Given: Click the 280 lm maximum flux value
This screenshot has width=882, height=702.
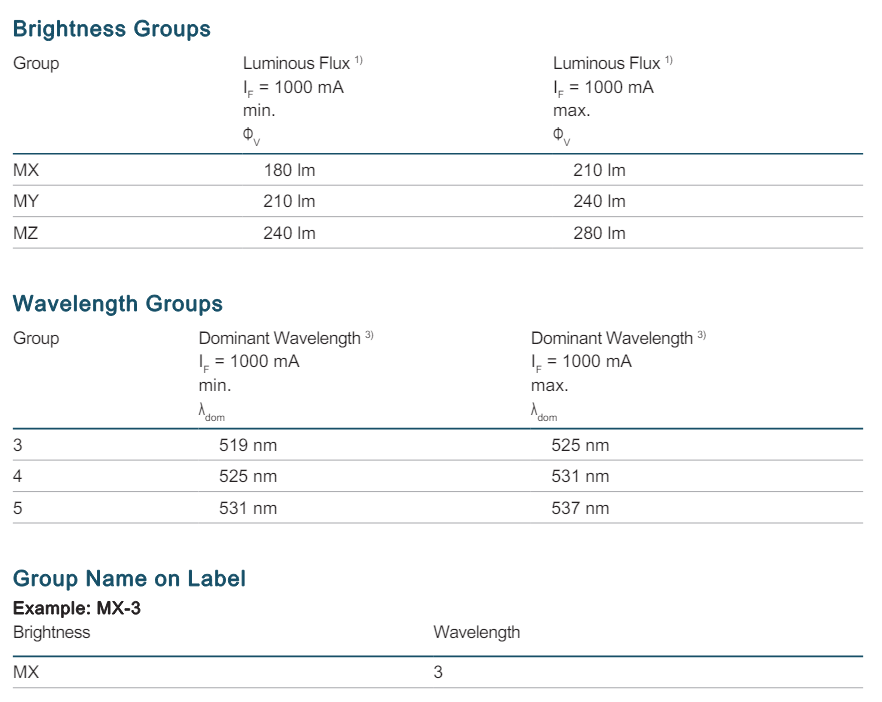Looking at the screenshot, I should point(599,234).
